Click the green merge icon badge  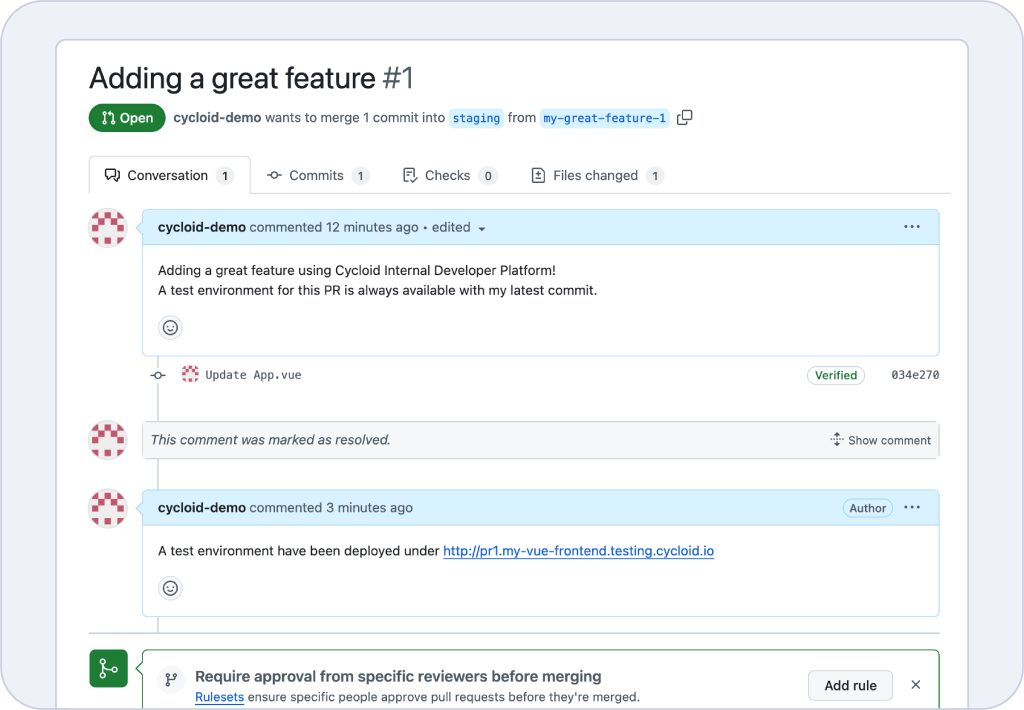(108, 668)
